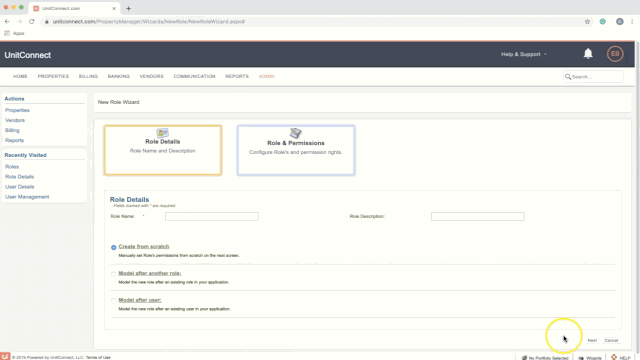
Task: Open Billing under Actions
Action: 12,130
